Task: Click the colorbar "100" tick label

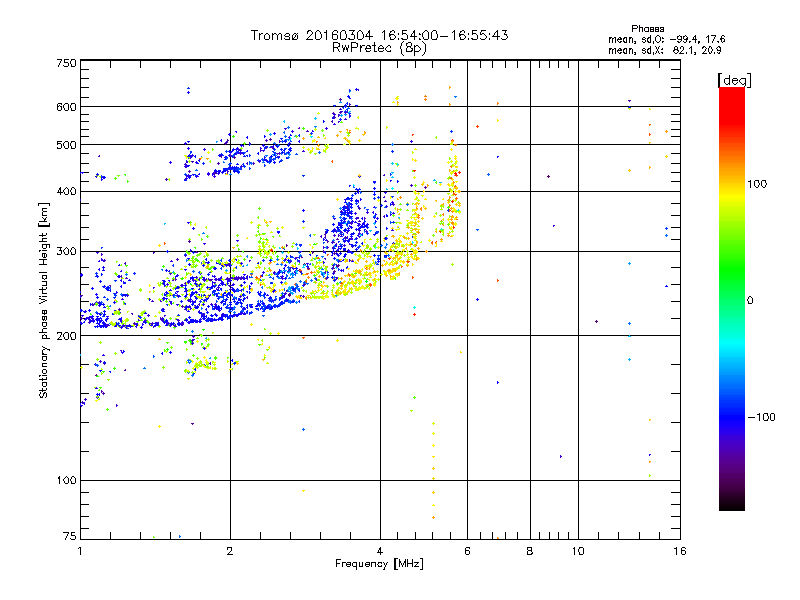Action: 757,184
